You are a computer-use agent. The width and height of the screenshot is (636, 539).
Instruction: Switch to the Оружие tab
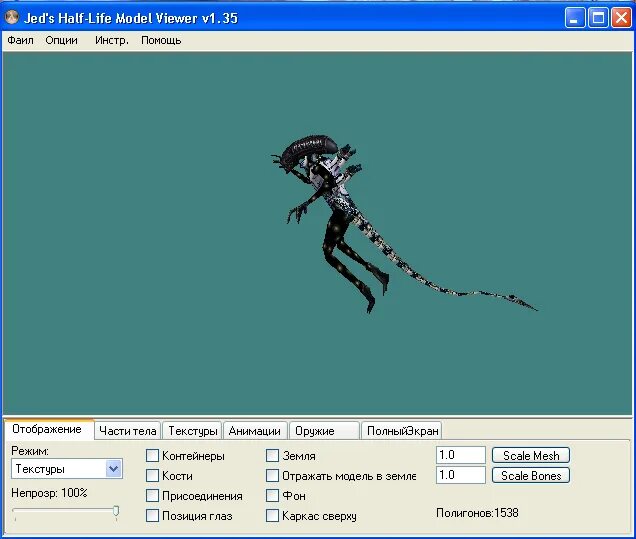click(x=324, y=431)
